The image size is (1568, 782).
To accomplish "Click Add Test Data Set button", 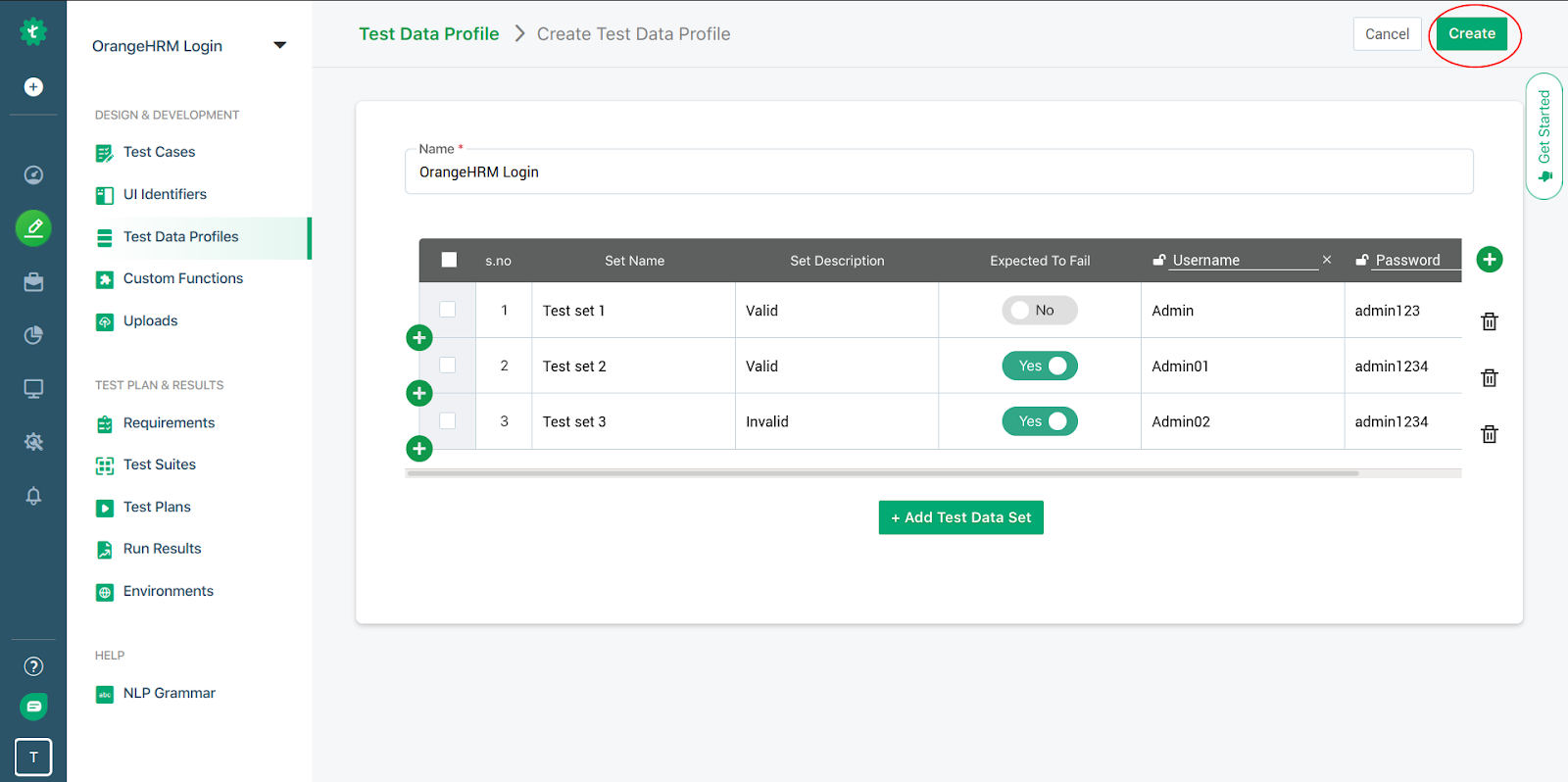I will point(960,517).
